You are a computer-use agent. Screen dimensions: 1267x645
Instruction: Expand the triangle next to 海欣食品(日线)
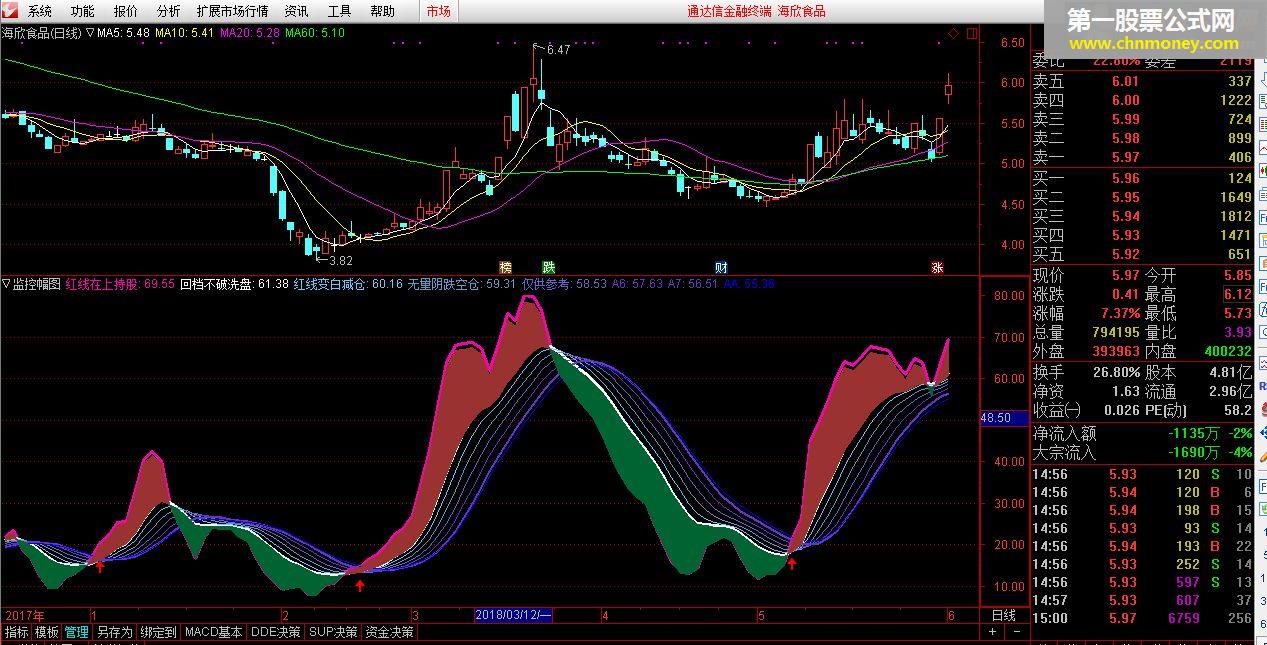[x=90, y=33]
